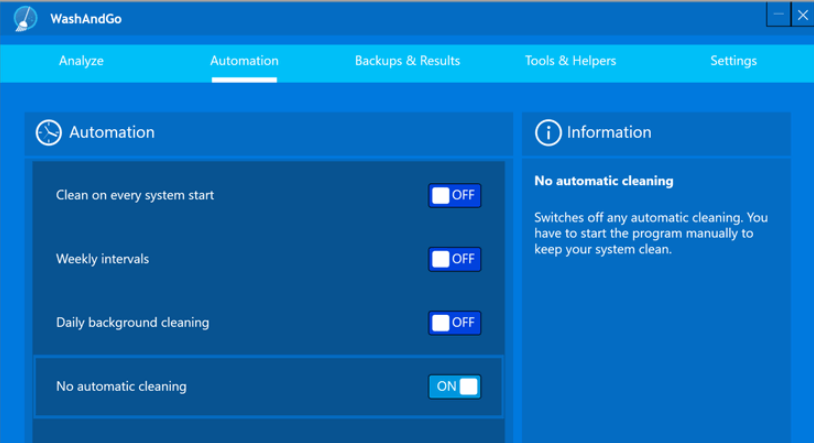Viewport: 814px width, 443px height.
Task: Click the 'Information' panel heading text
Action: 609,132
